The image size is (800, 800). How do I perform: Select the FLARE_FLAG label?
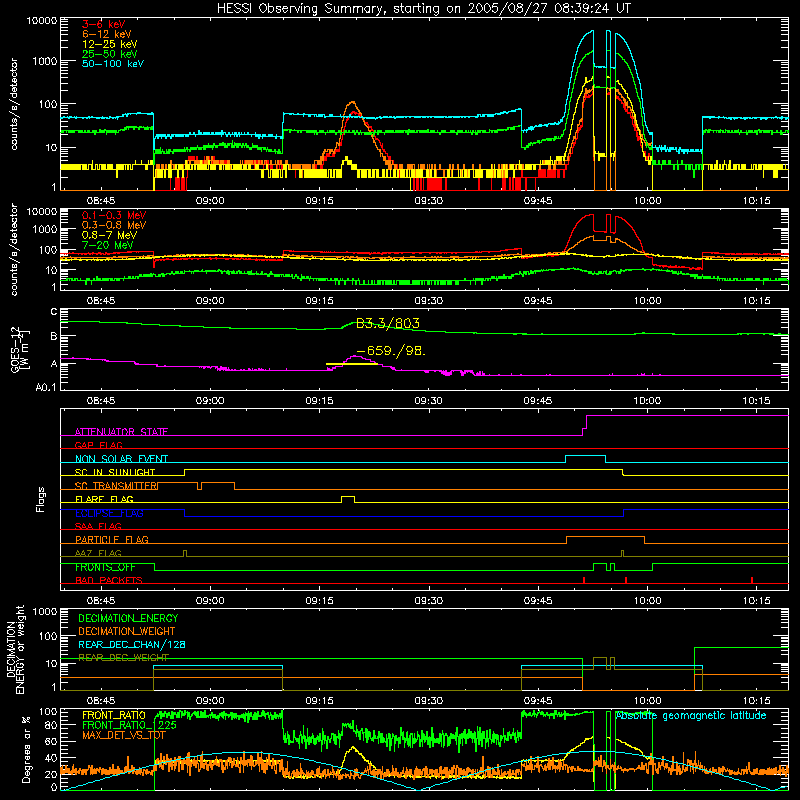(x=104, y=499)
